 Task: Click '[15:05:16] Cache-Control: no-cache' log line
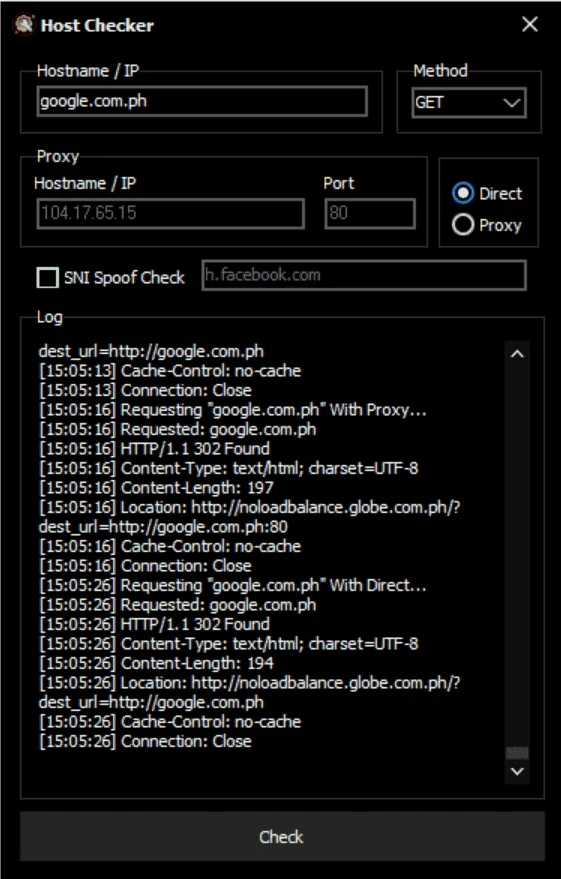click(x=170, y=546)
